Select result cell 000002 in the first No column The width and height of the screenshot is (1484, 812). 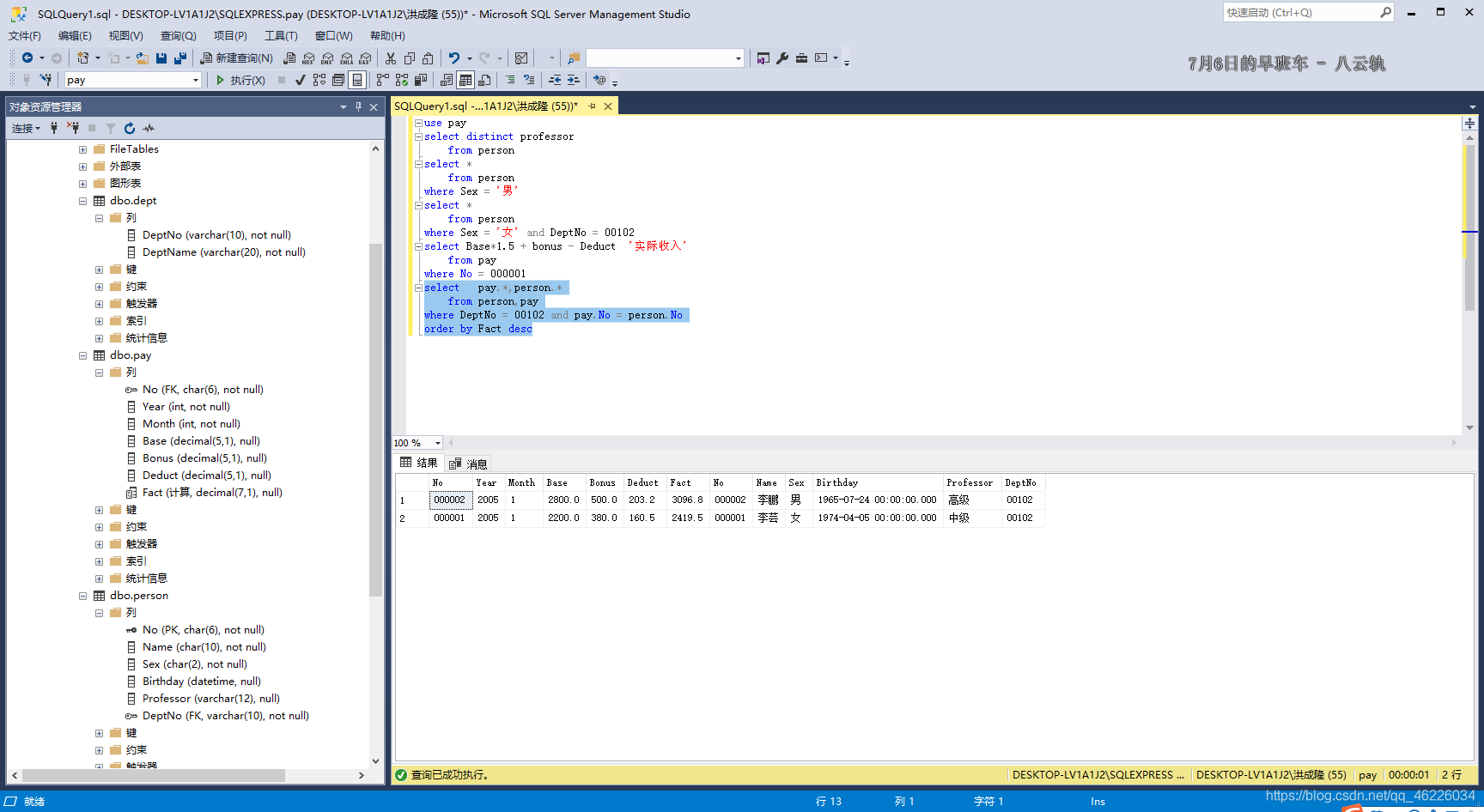pos(450,500)
